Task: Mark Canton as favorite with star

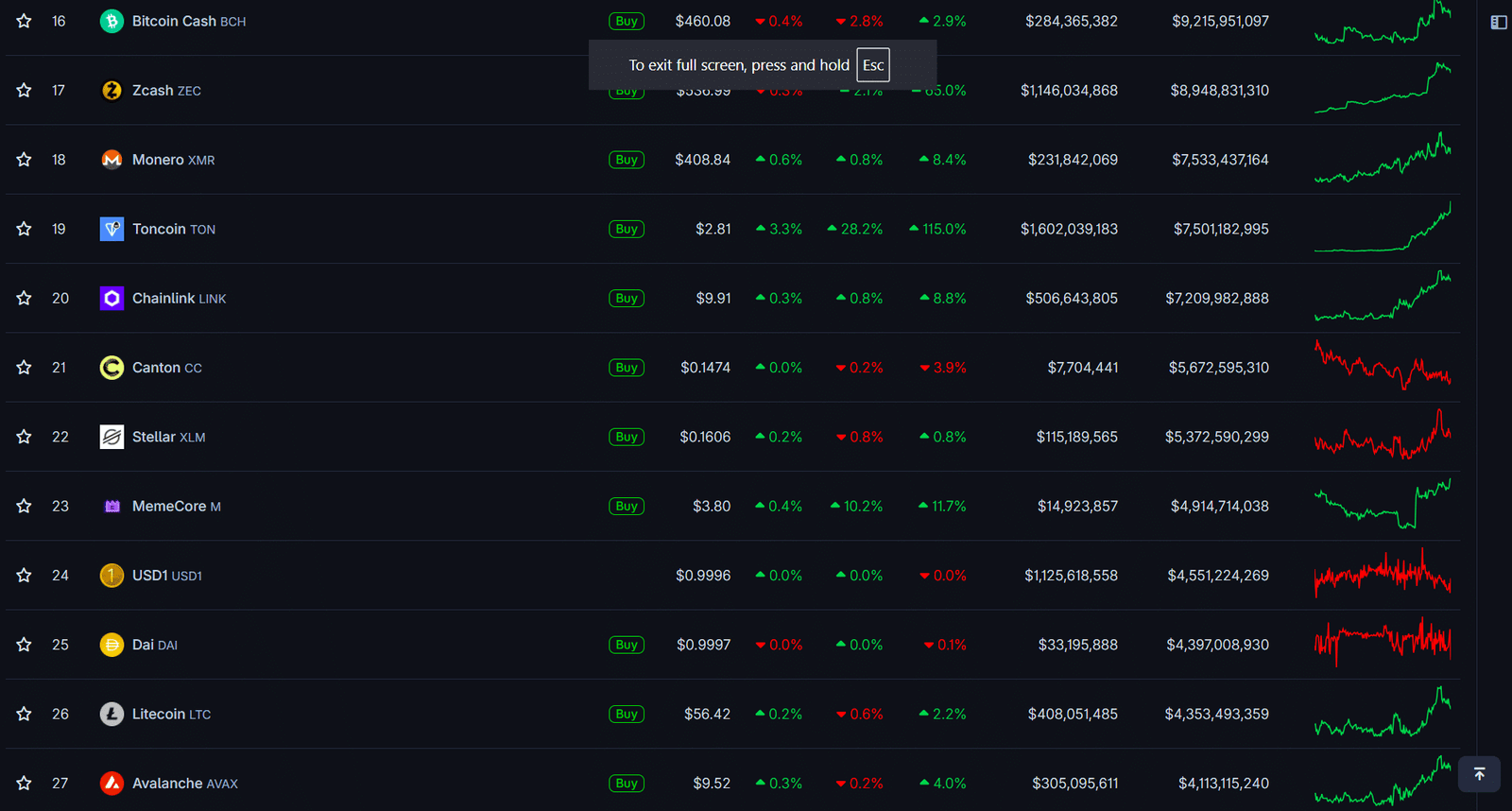Action: (24, 368)
